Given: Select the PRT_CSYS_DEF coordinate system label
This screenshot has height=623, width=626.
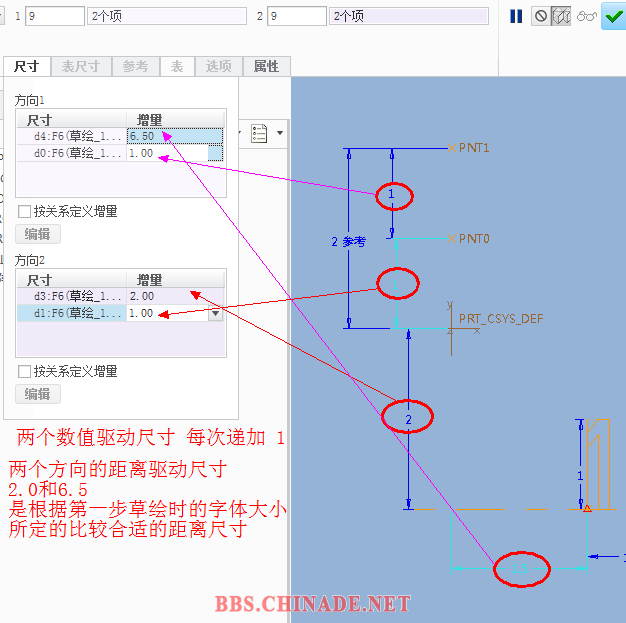Looking at the screenshot, I should [501, 319].
